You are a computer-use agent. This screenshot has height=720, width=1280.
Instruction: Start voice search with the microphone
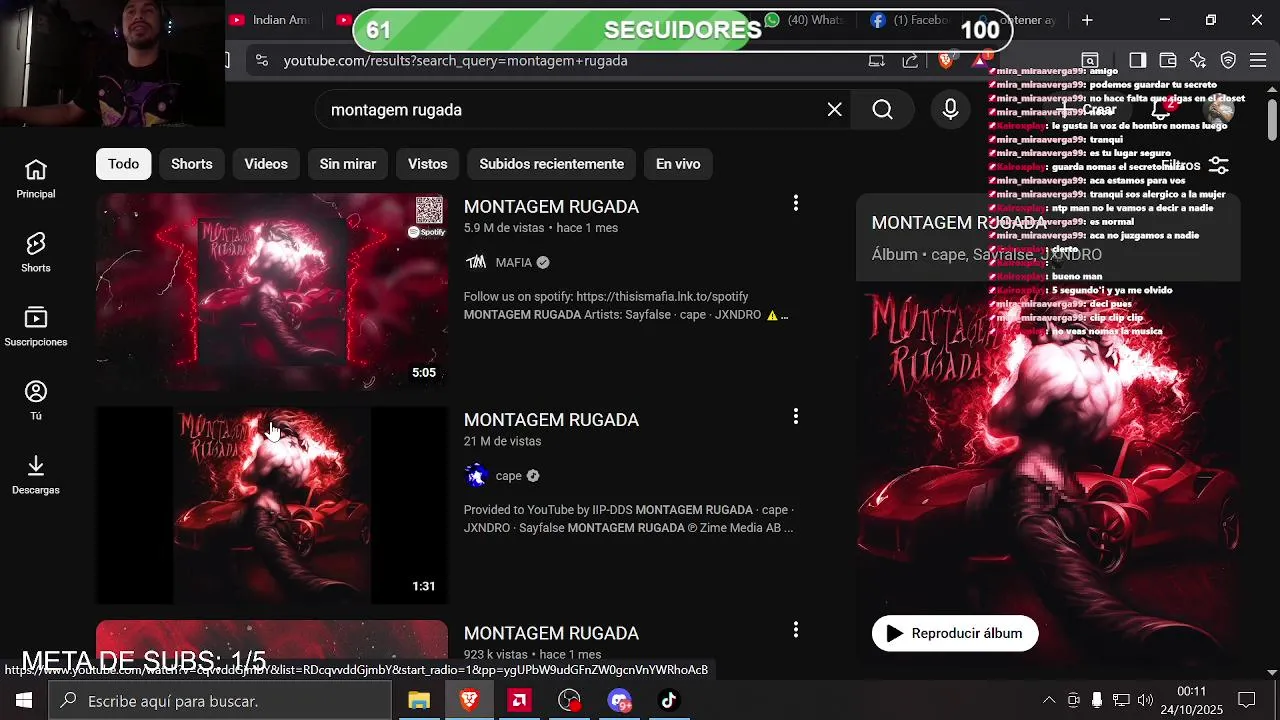click(x=950, y=110)
